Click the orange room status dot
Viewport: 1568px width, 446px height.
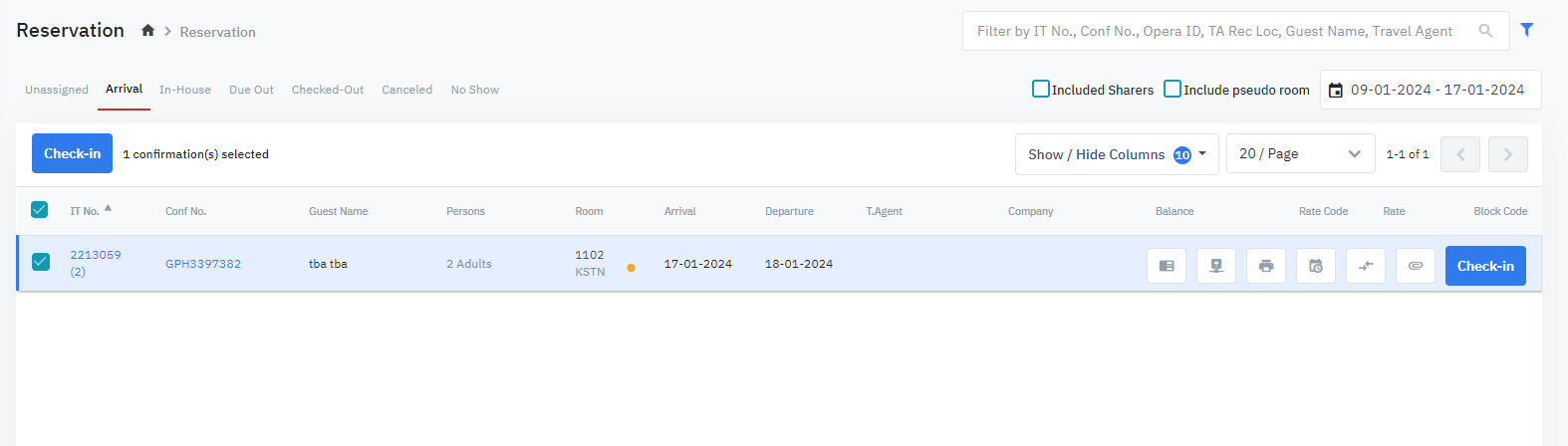(x=632, y=268)
